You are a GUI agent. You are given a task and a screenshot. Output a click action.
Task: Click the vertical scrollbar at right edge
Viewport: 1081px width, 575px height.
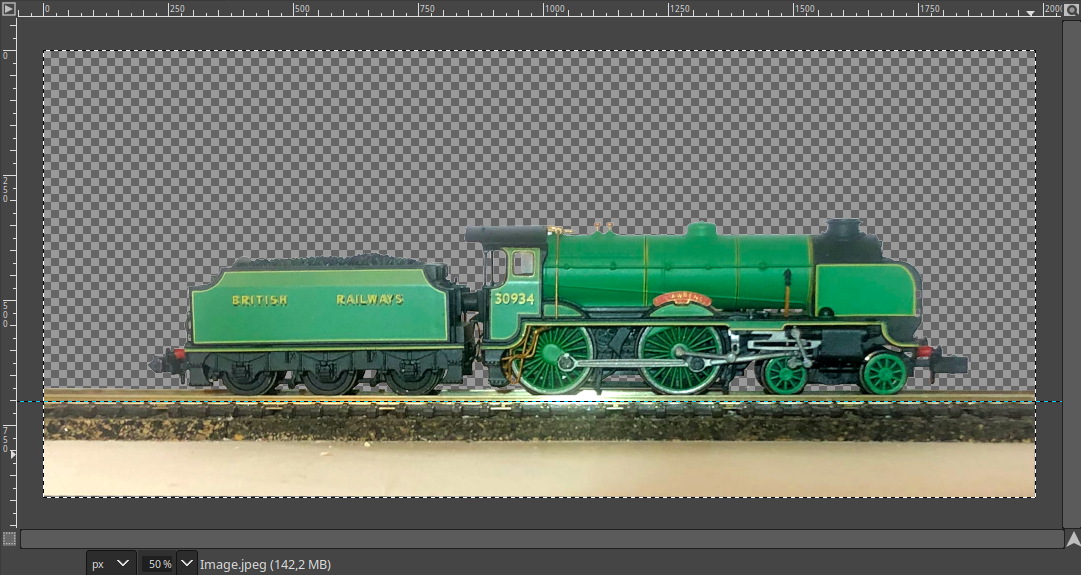(x=1072, y=274)
